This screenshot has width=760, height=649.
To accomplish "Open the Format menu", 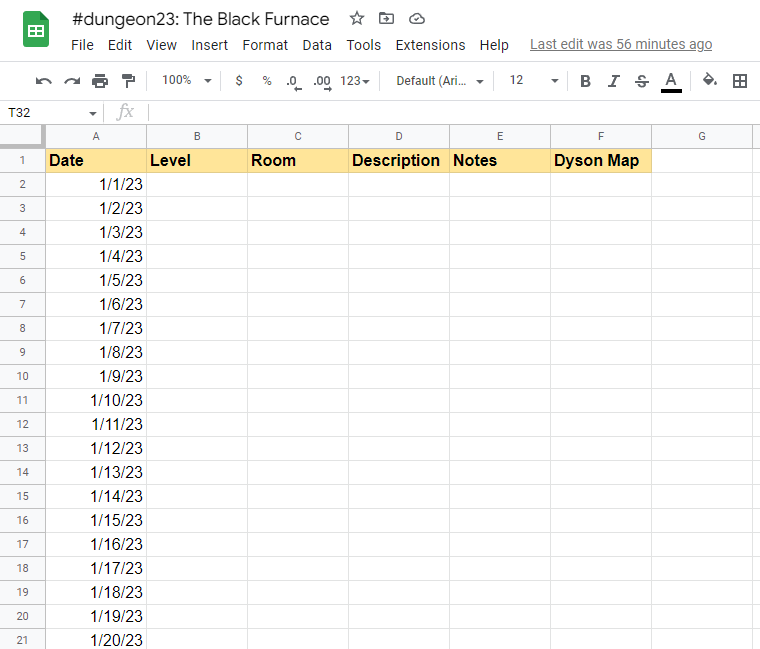I will pyautogui.click(x=265, y=45).
